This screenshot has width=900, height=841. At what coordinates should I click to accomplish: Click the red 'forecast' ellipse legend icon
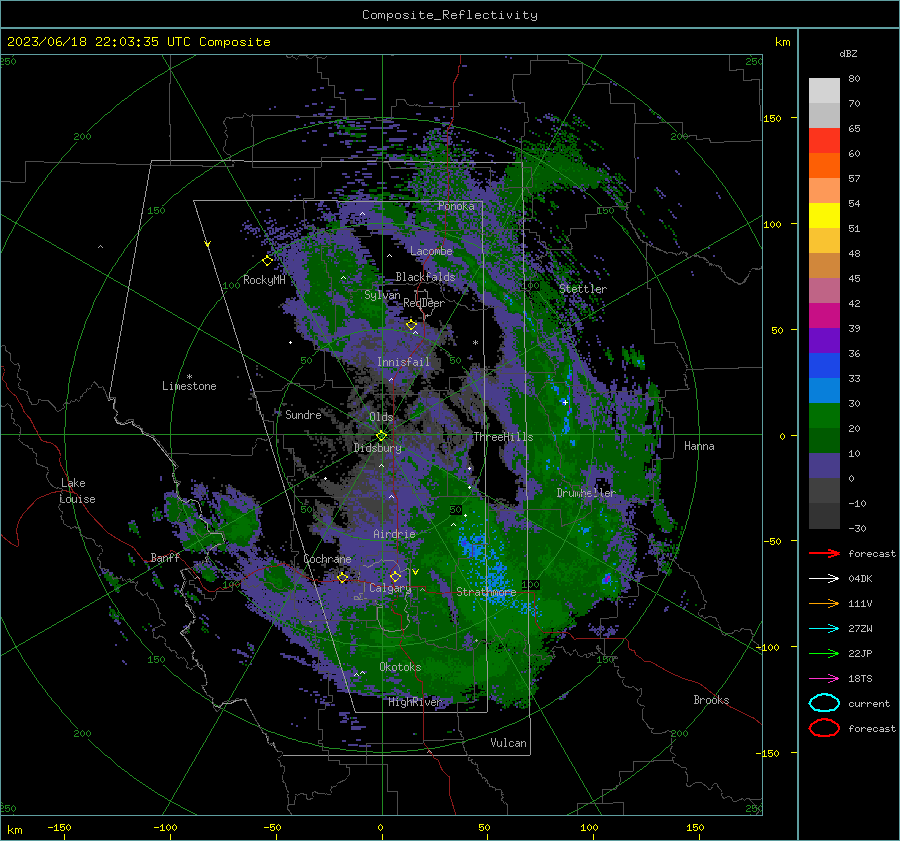(x=824, y=728)
